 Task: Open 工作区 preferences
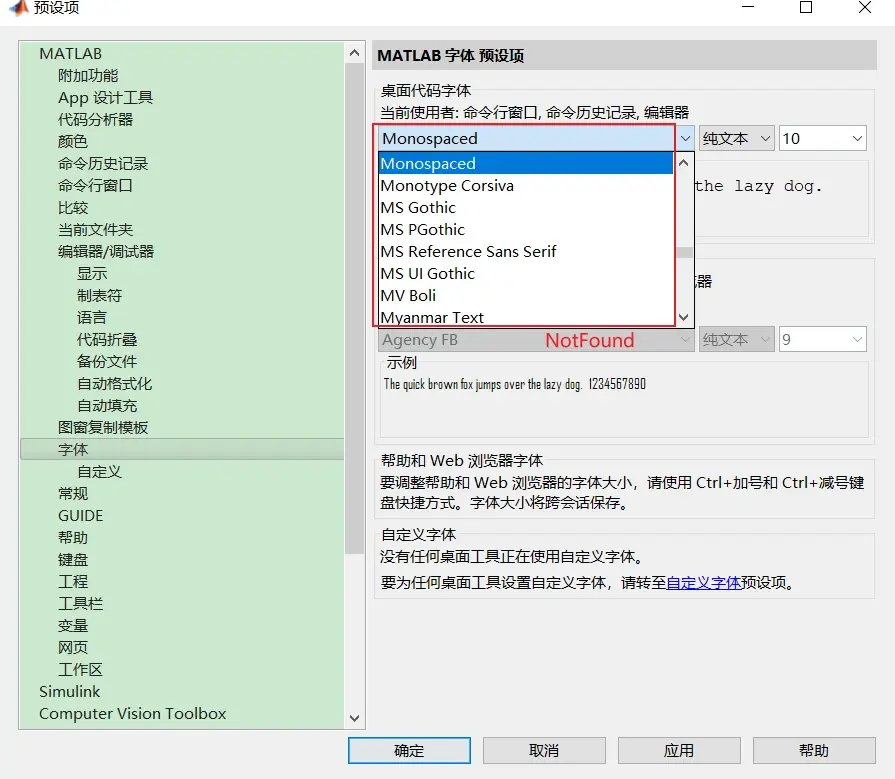(x=80, y=669)
